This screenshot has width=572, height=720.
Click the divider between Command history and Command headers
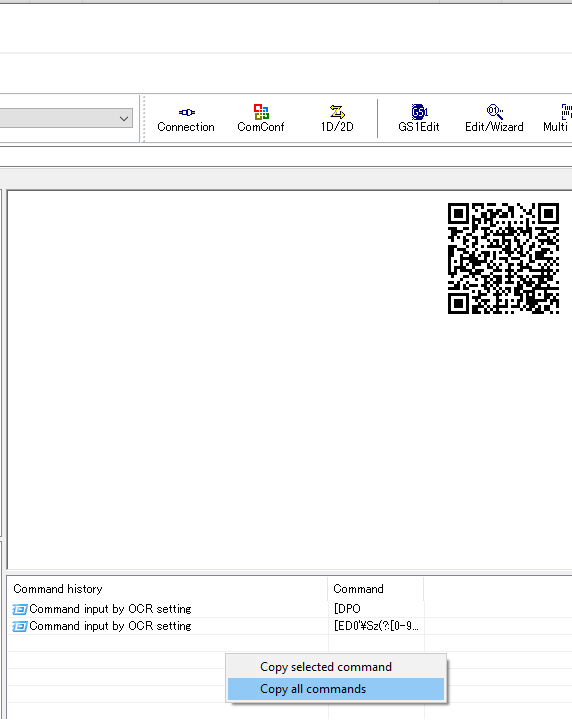[x=328, y=589]
